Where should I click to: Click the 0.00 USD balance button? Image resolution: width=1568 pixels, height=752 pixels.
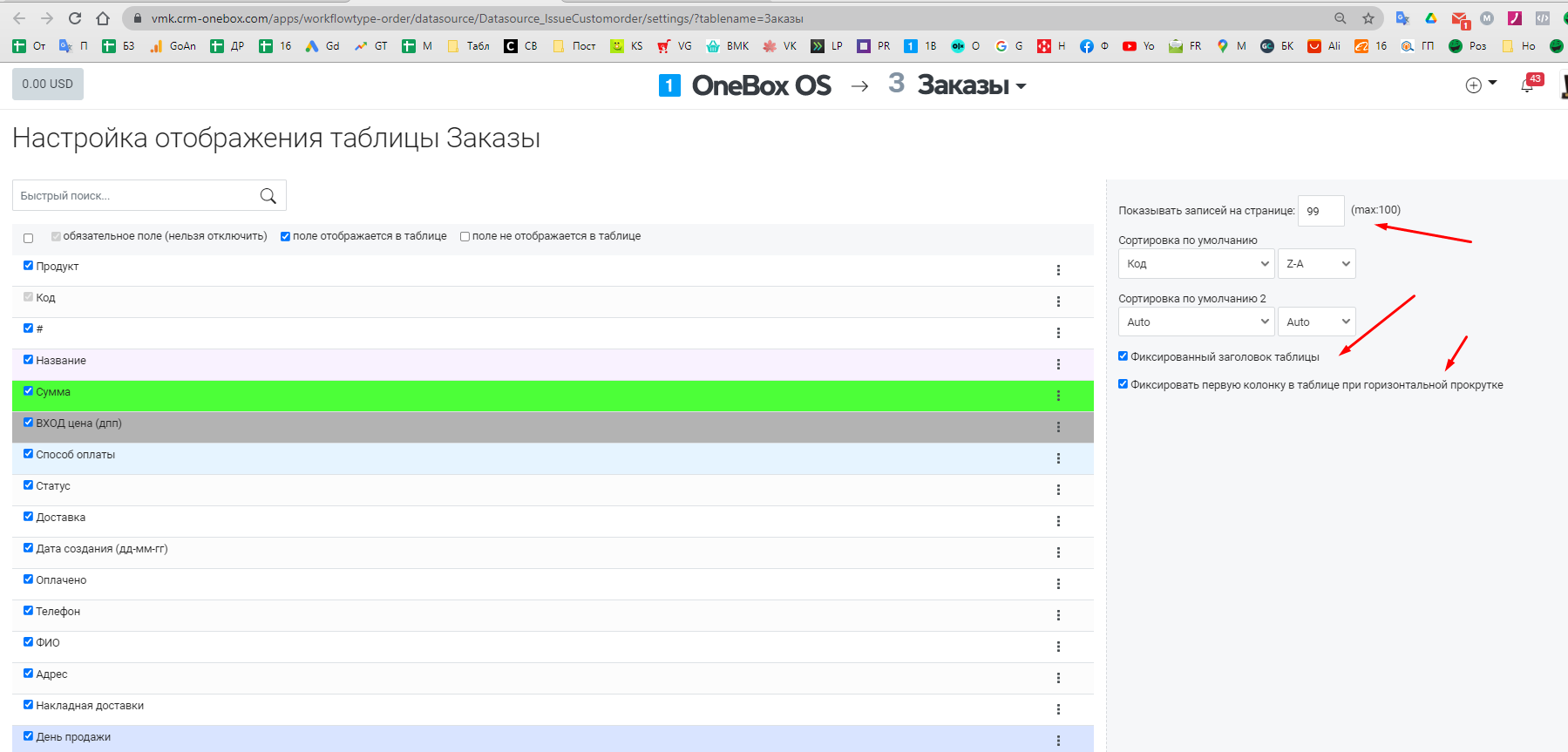(48, 84)
